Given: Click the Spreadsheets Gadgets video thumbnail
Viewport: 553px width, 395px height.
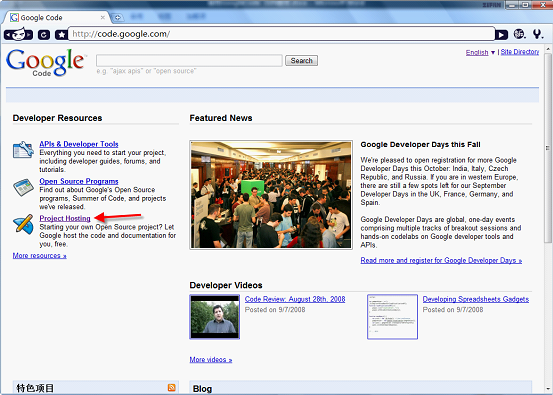Looking at the screenshot, I should (392, 317).
